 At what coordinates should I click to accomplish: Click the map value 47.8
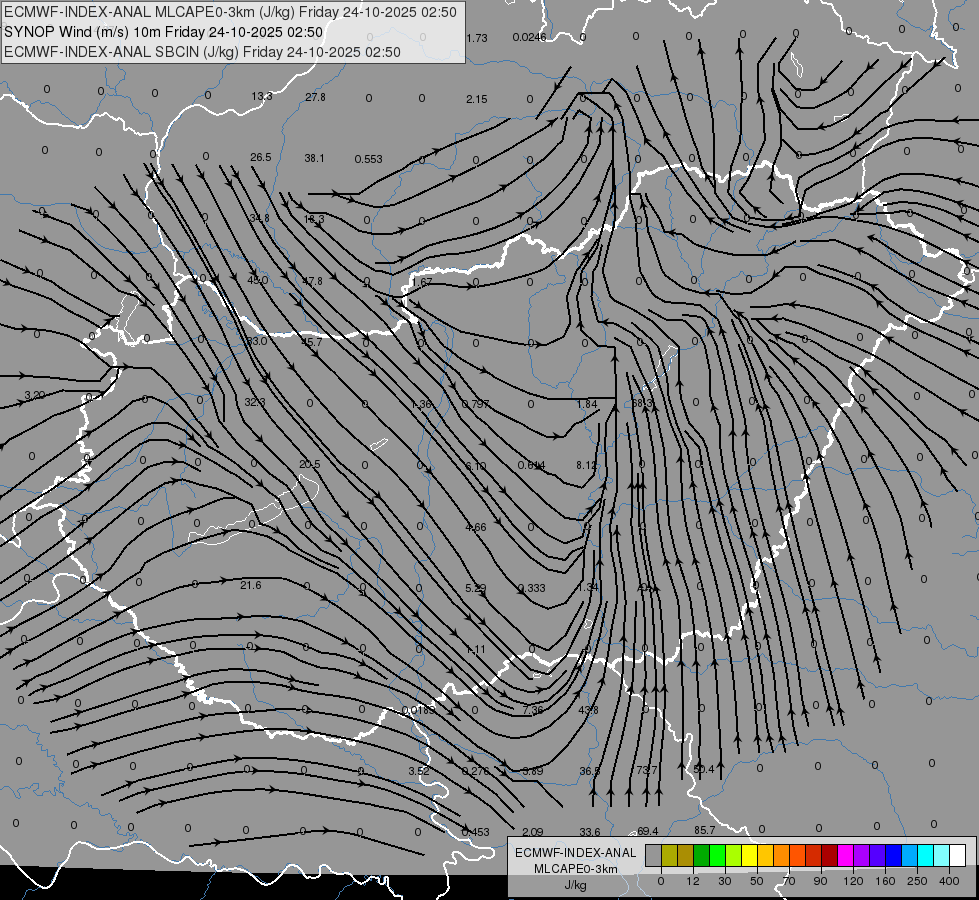pos(312,281)
